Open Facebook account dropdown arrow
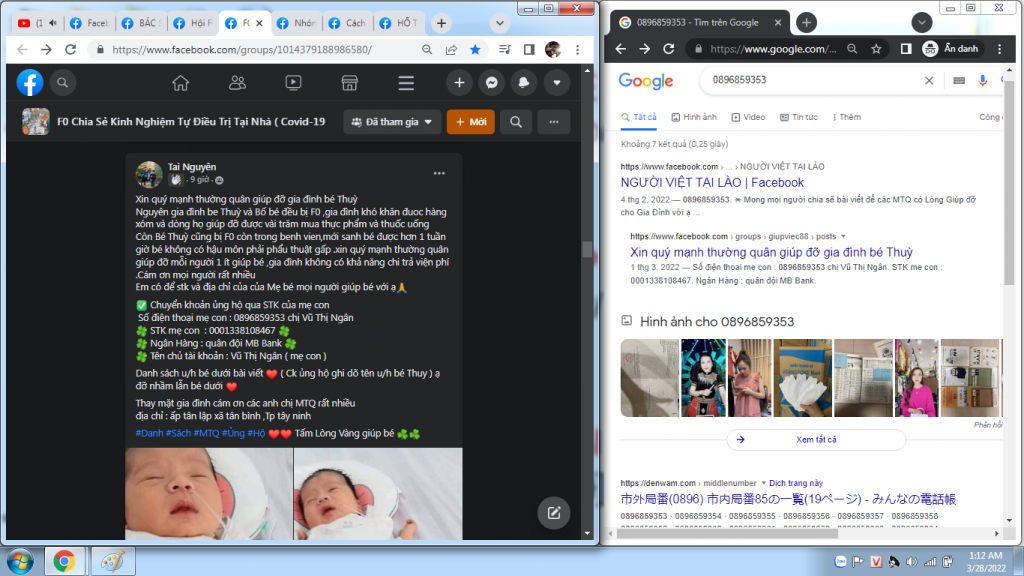1024x576 pixels. [555, 83]
